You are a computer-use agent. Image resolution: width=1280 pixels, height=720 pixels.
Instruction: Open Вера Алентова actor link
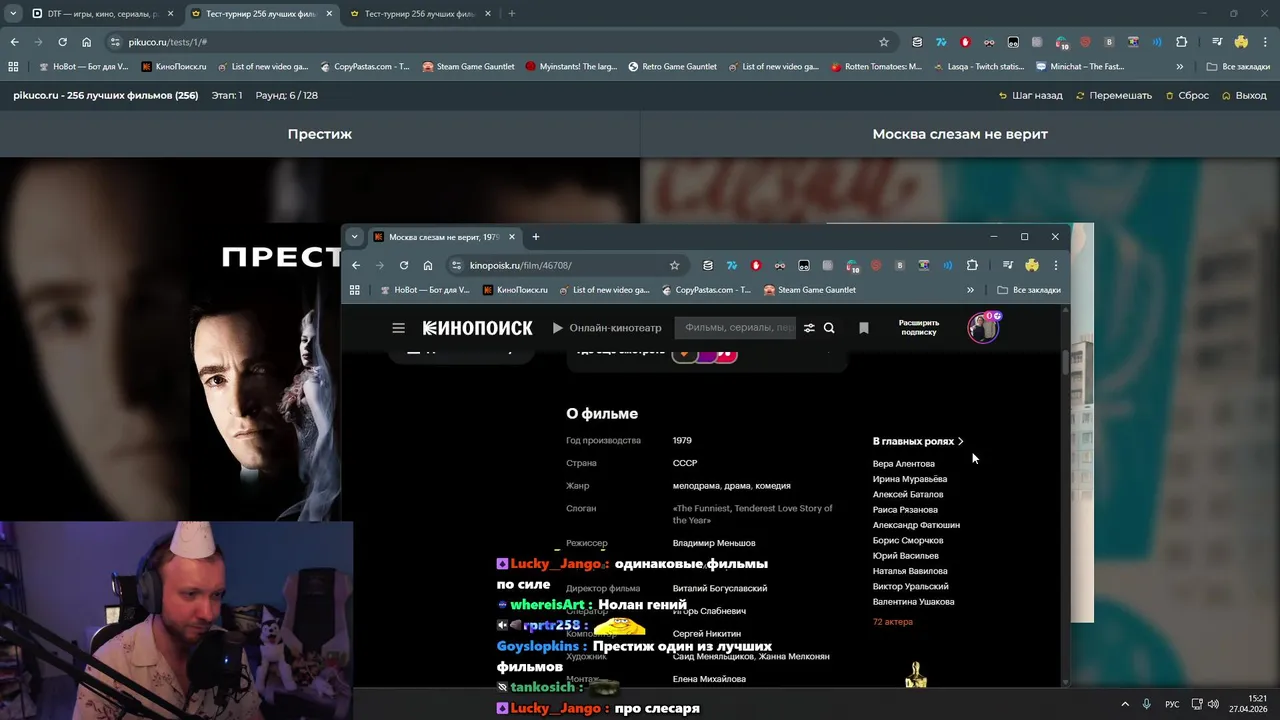click(904, 464)
